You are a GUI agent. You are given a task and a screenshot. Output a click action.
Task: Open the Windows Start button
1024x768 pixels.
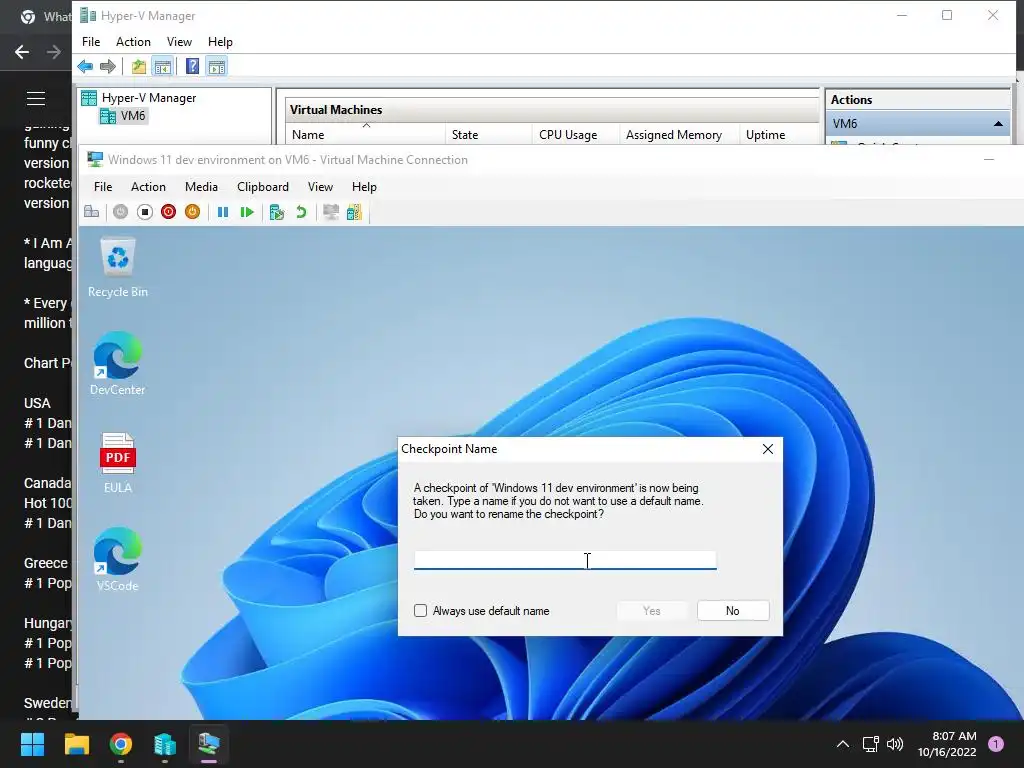(32, 744)
